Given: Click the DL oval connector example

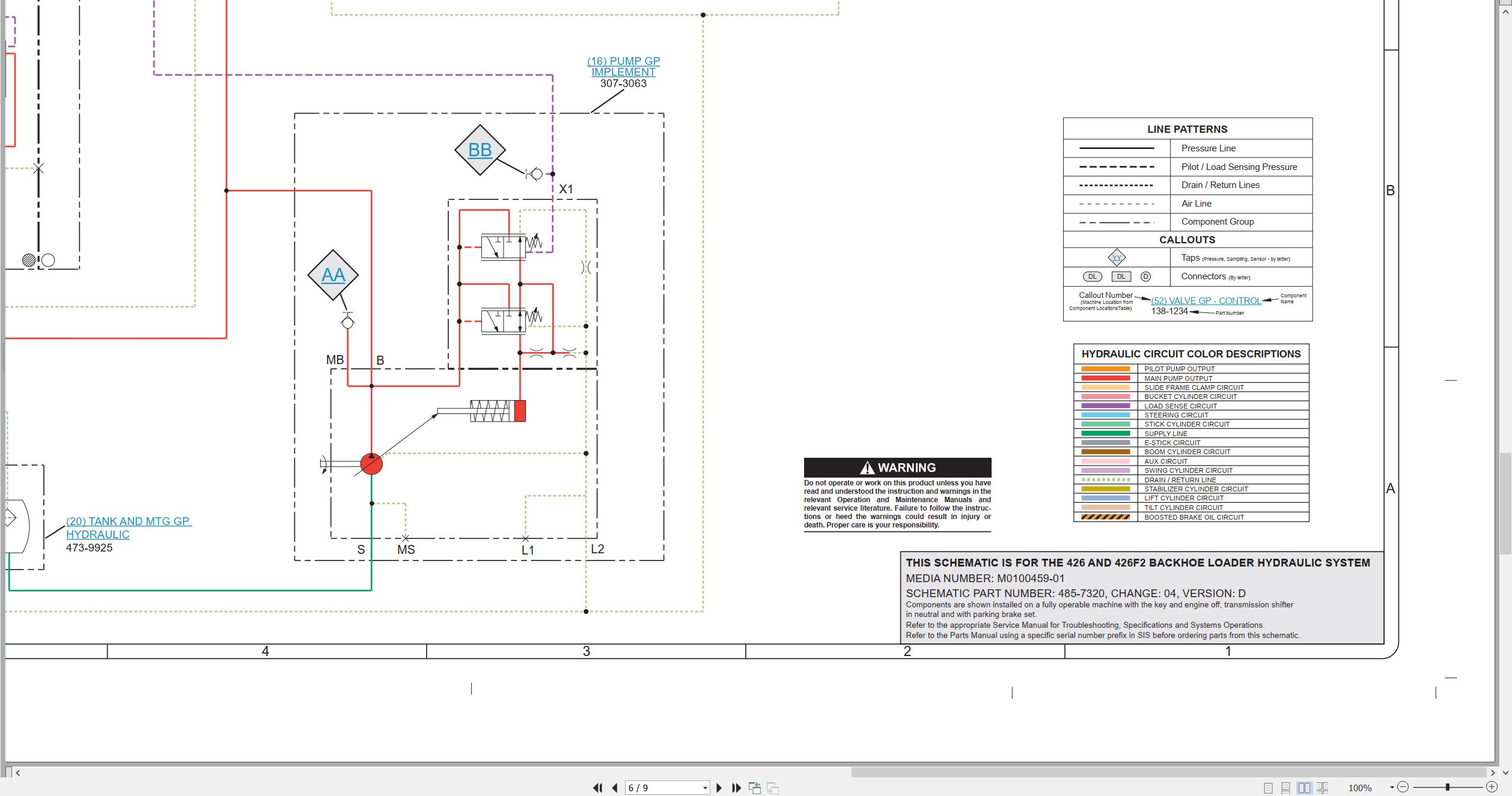Looking at the screenshot, I should point(1093,276).
